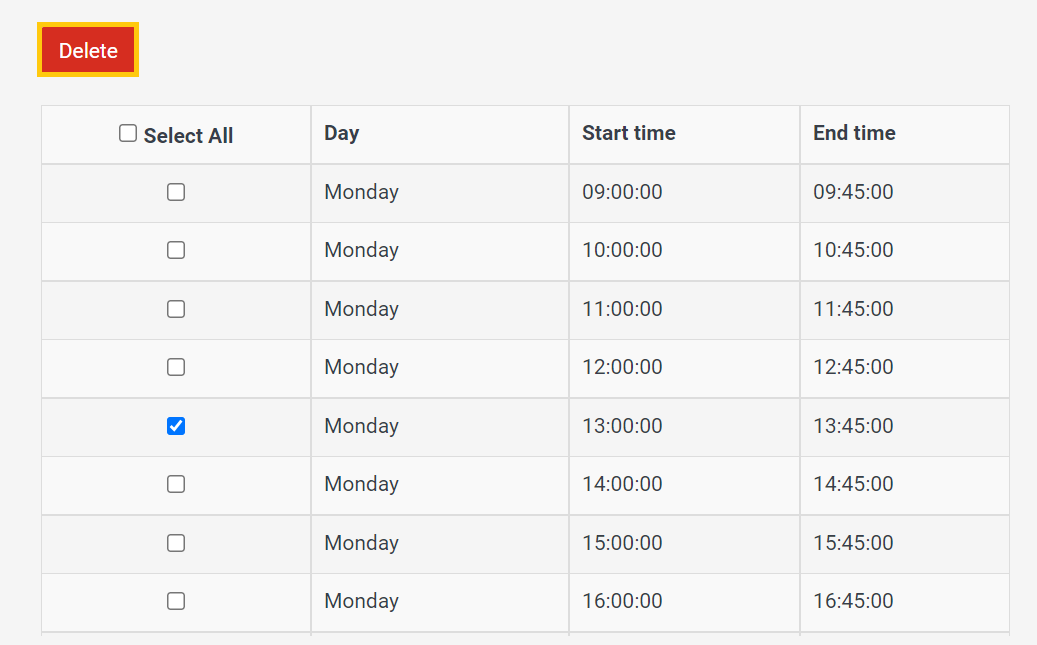
Task: Click the red Delete button
Action: [88, 50]
